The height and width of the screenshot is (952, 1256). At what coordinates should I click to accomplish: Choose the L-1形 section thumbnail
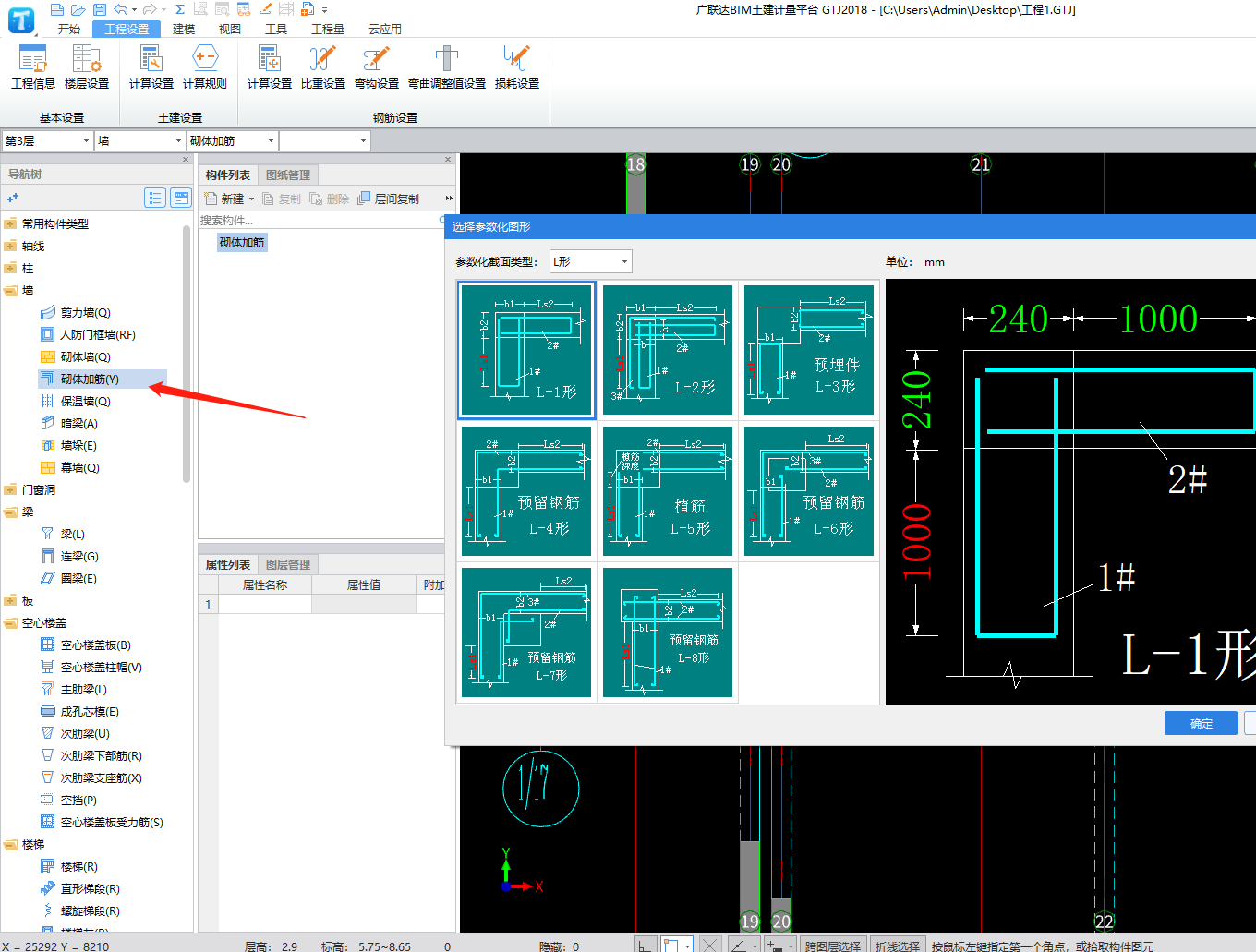coord(526,350)
